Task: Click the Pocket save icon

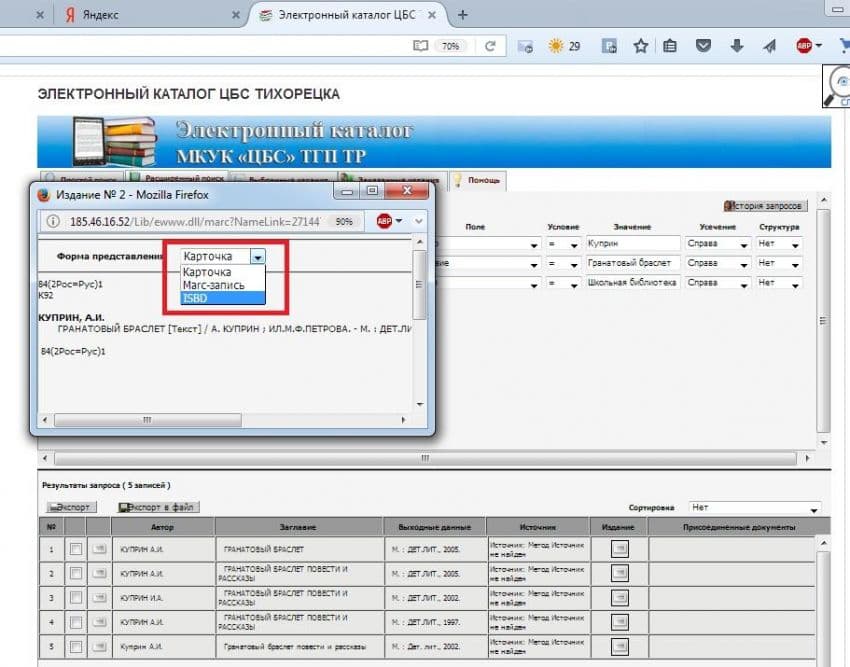Action: click(x=704, y=46)
